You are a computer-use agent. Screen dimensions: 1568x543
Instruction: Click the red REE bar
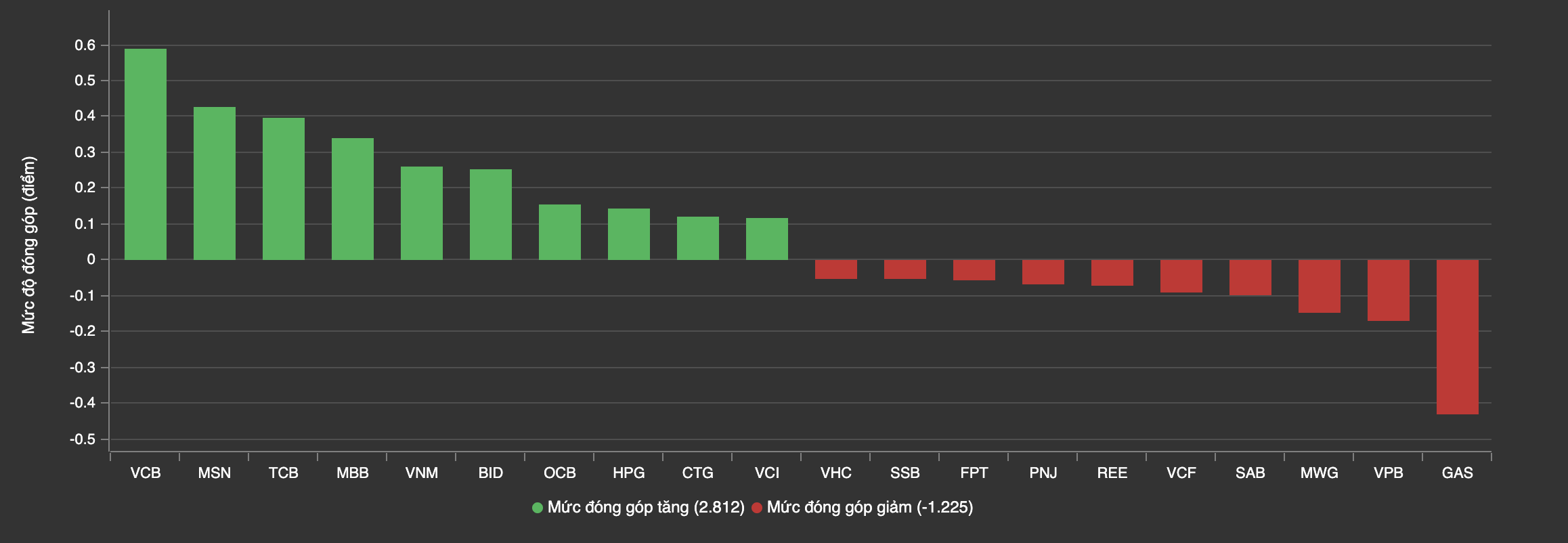[x=1112, y=273]
